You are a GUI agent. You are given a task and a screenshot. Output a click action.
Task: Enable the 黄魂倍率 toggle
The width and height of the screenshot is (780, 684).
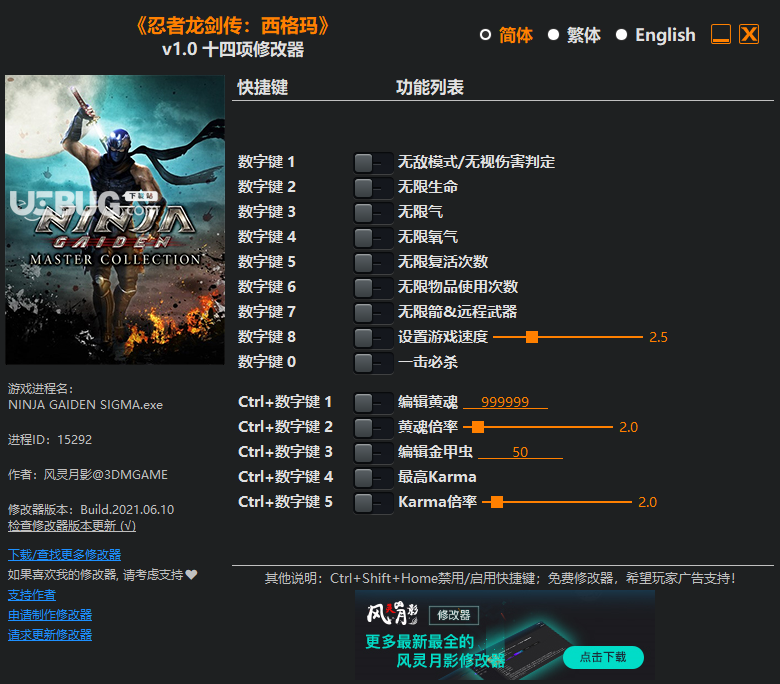pyautogui.click(x=373, y=427)
